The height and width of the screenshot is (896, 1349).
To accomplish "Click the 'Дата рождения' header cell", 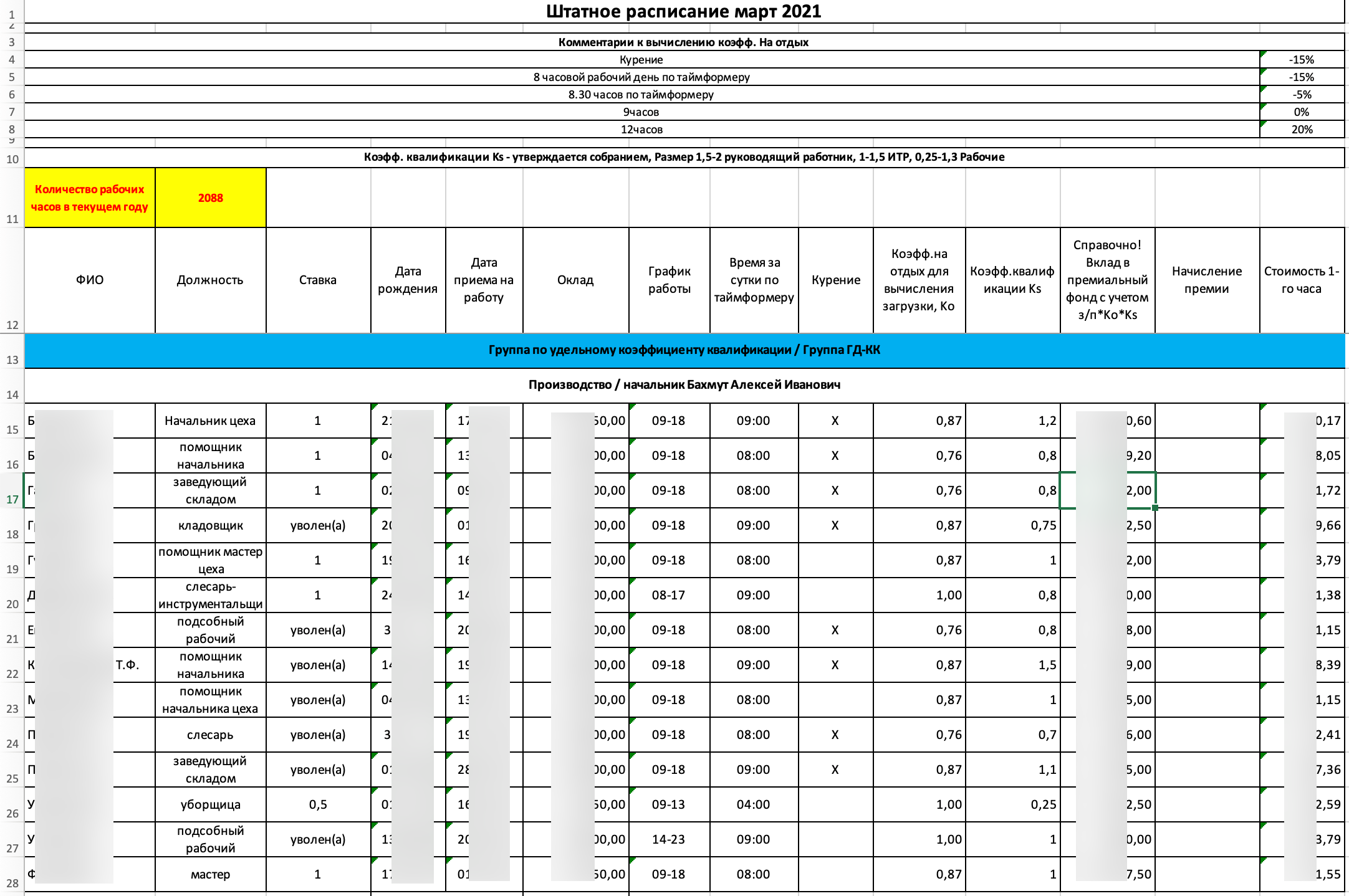I will [408, 280].
